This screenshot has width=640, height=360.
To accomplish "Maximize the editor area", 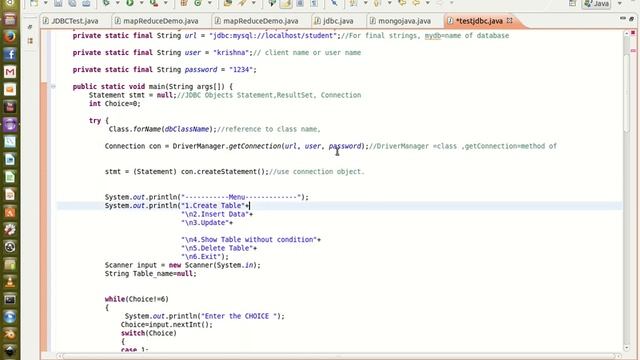I will [x=631, y=18].
